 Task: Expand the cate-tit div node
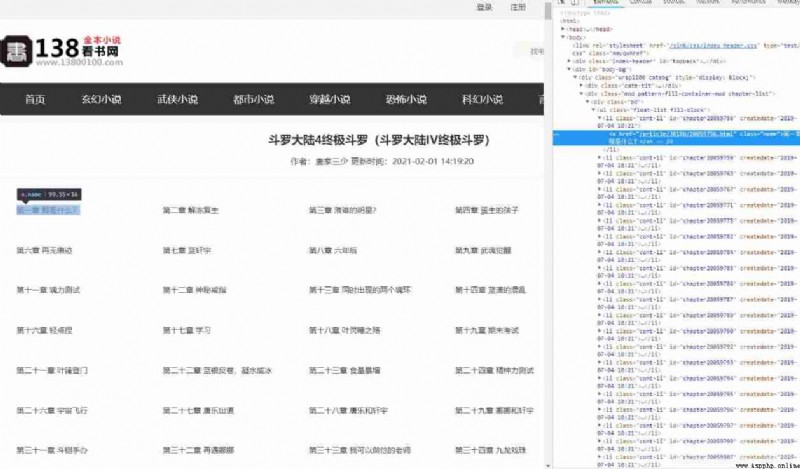pyautogui.click(x=582, y=86)
